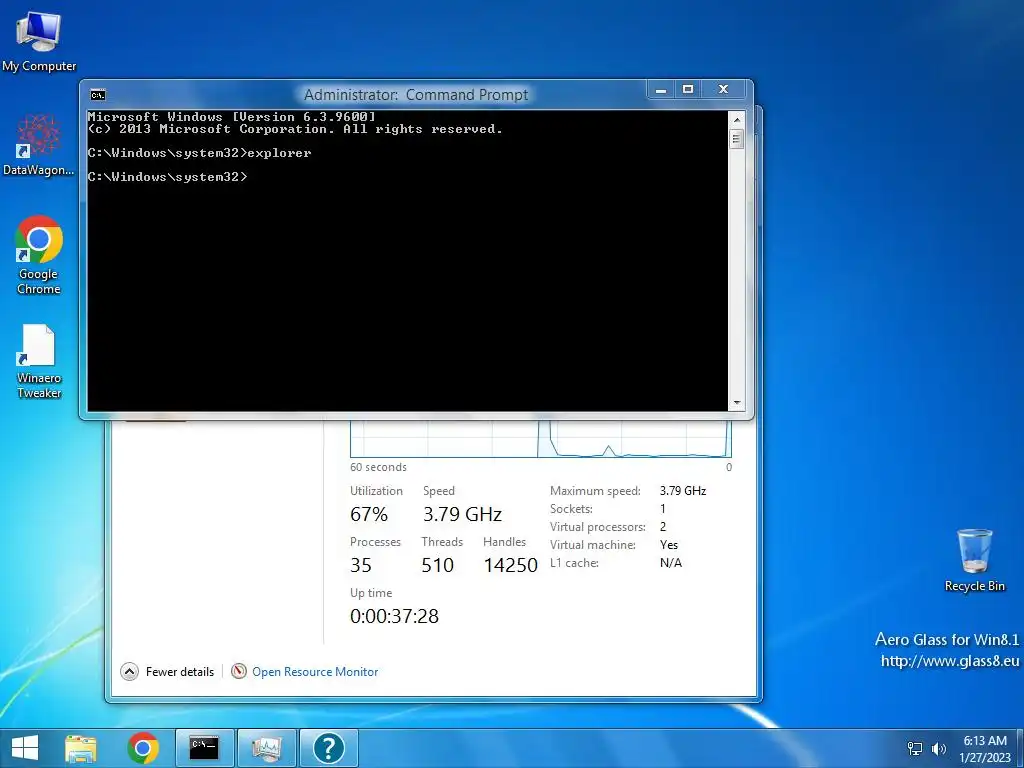Switch to Task Manager taskbar button
This screenshot has height=768, width=1024.
266,748
